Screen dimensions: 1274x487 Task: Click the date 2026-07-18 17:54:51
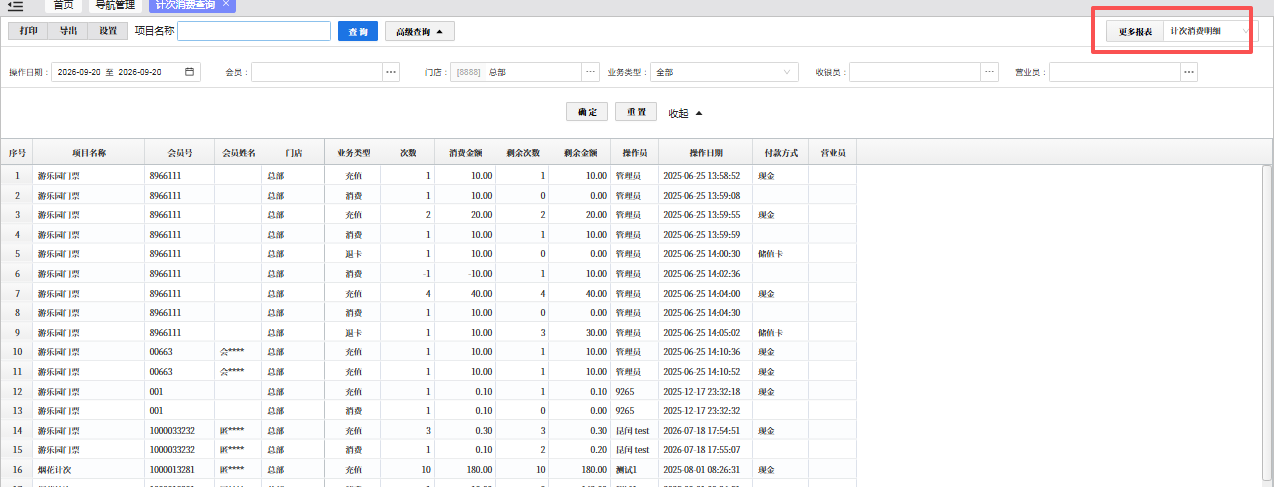click(701, 430)
